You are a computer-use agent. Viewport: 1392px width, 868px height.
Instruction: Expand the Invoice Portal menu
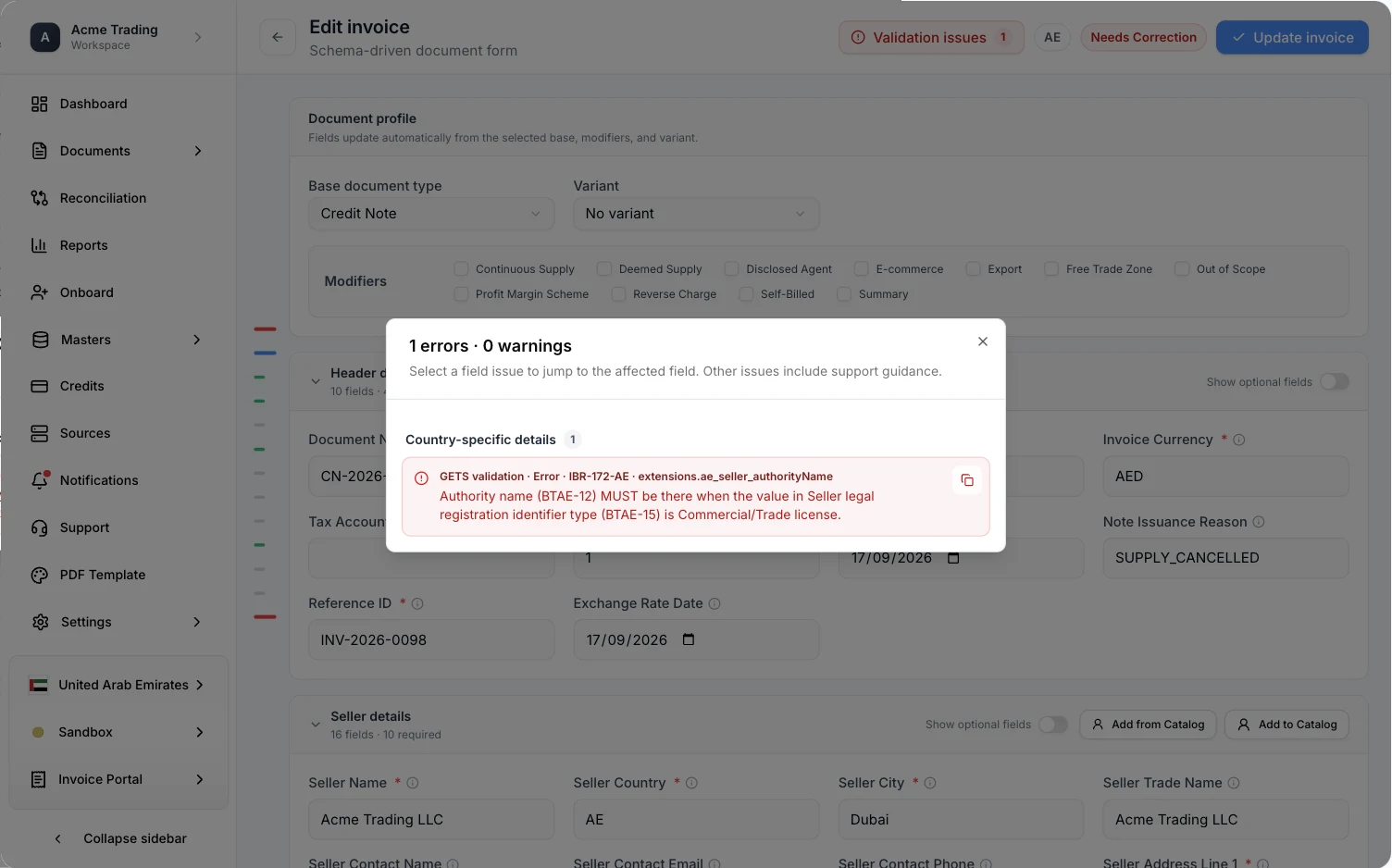click(118, 779)
